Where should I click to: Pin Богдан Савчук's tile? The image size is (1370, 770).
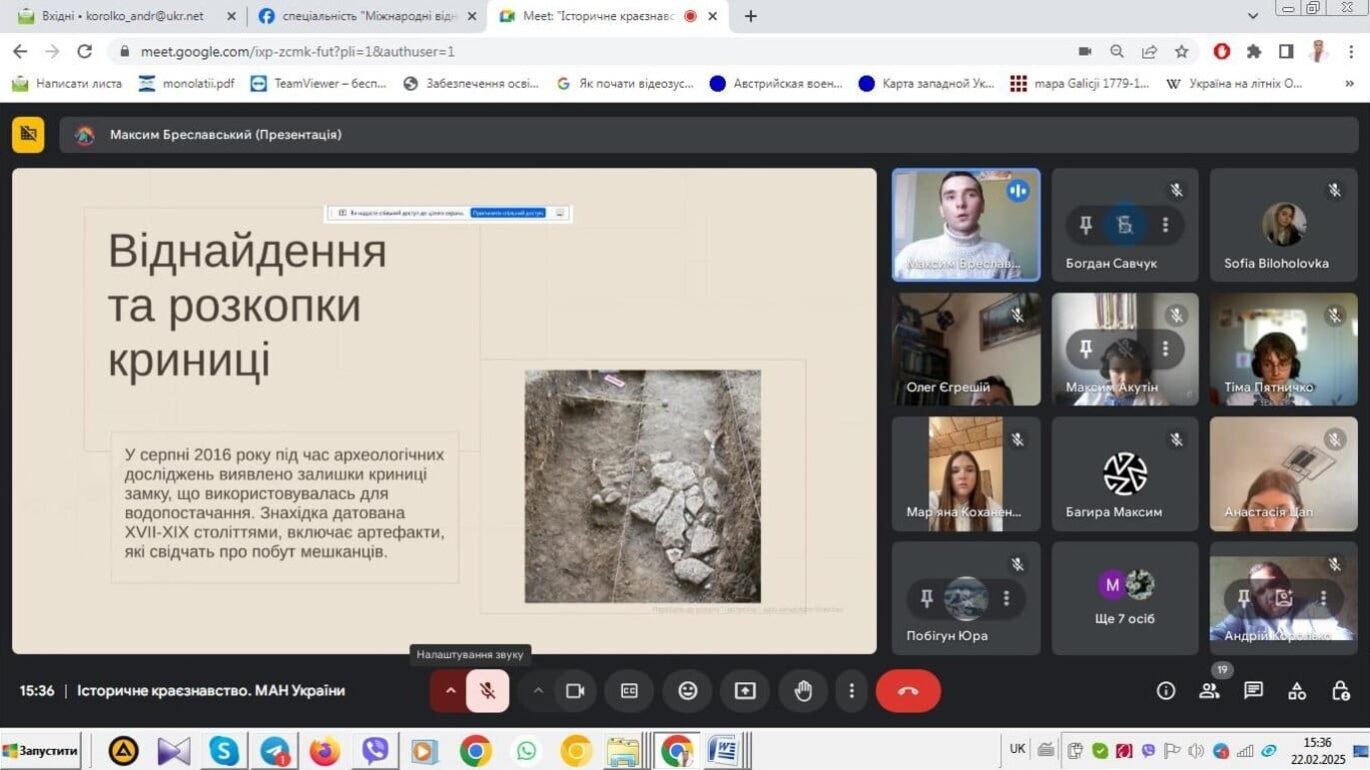click(x=1085, y=225)
